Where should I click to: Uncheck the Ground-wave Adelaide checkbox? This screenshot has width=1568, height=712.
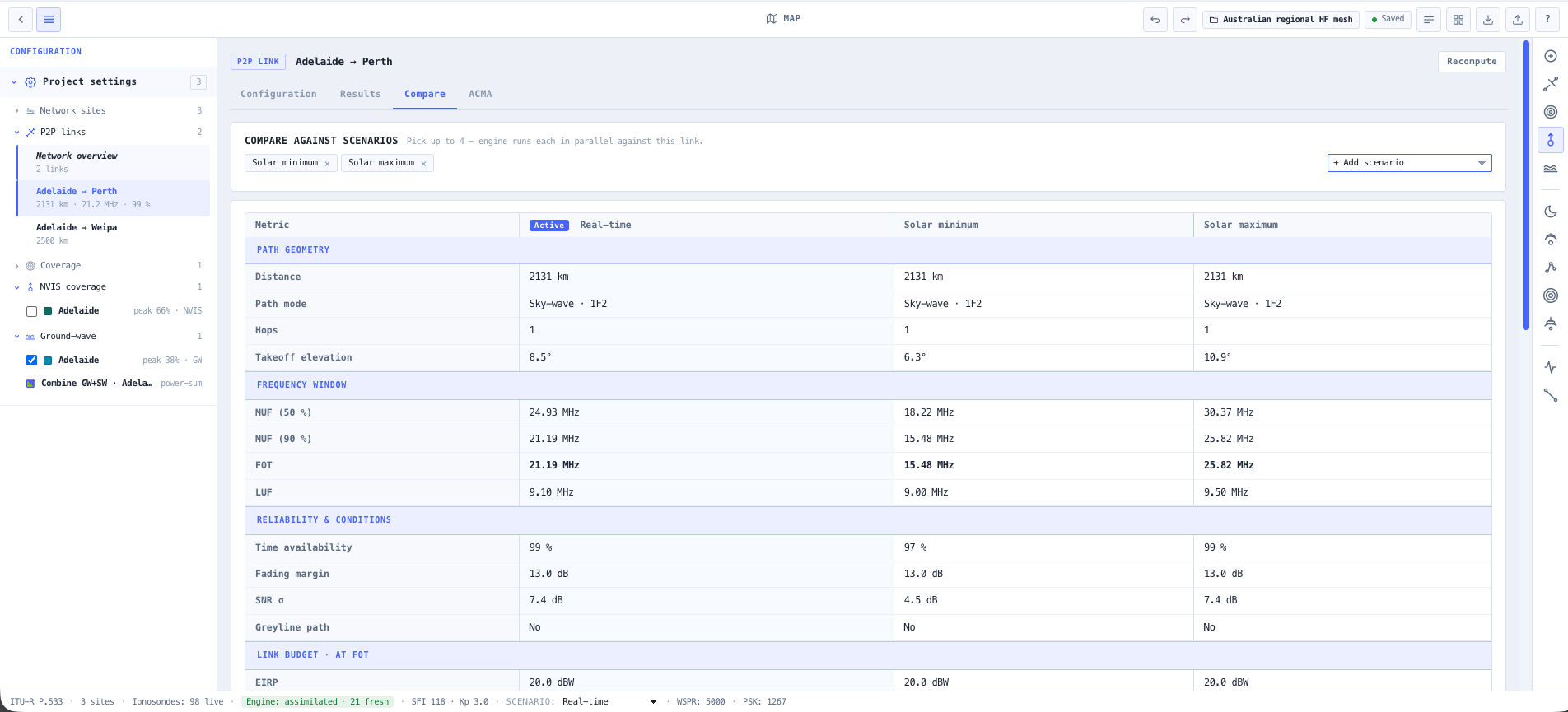pyautogui.click(x=31, y=361)
